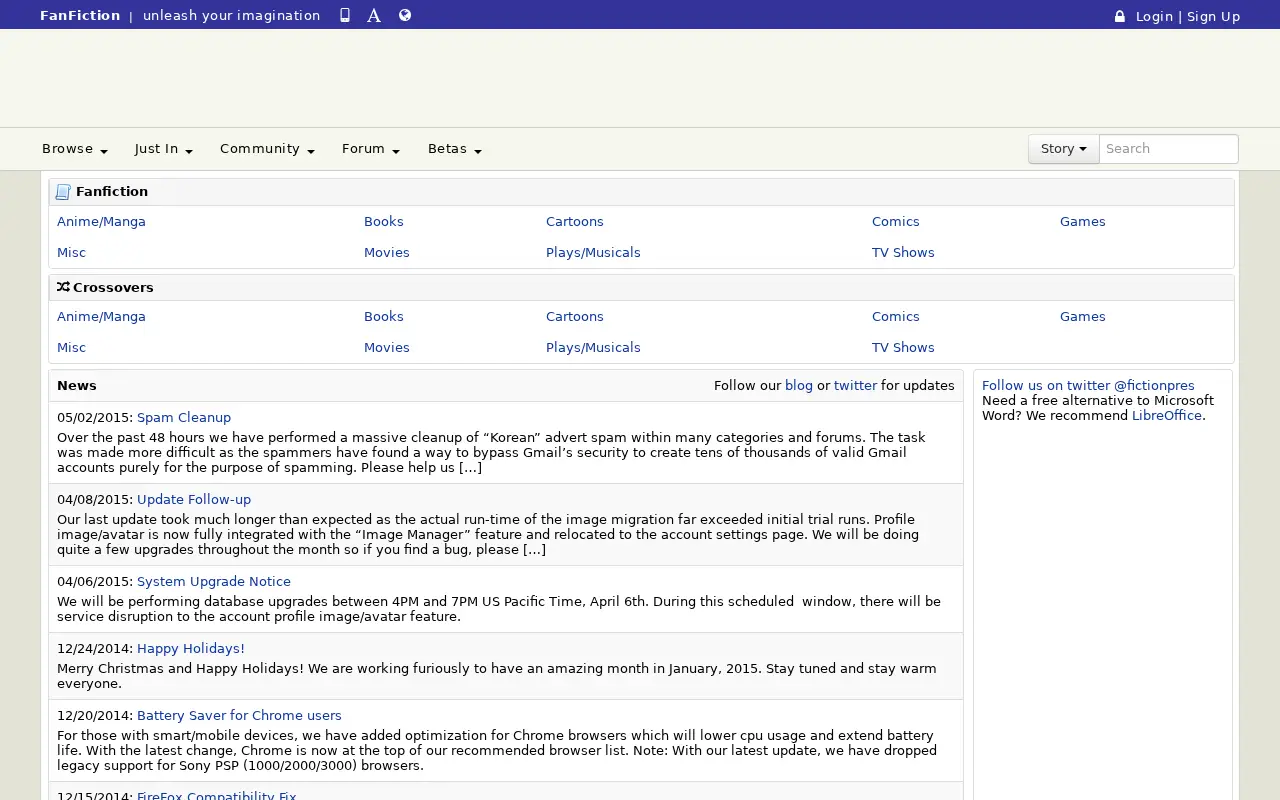This screenshot has height=800, width=1280.
Task: Expand the Just In menu
Action: [164, 149]
